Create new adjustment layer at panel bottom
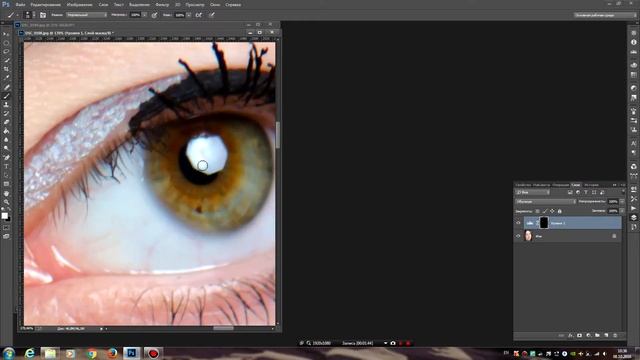 [x=588, y=335]
